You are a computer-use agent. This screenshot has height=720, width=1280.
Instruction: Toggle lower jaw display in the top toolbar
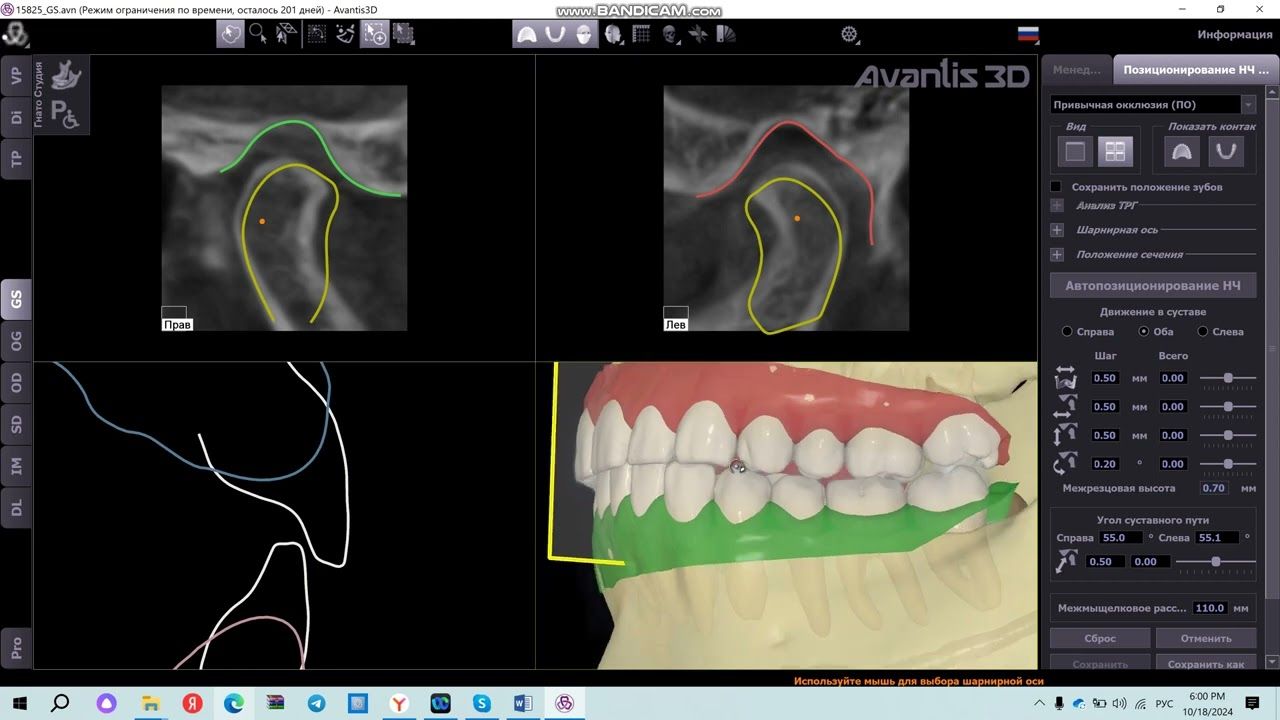[555, 35]
